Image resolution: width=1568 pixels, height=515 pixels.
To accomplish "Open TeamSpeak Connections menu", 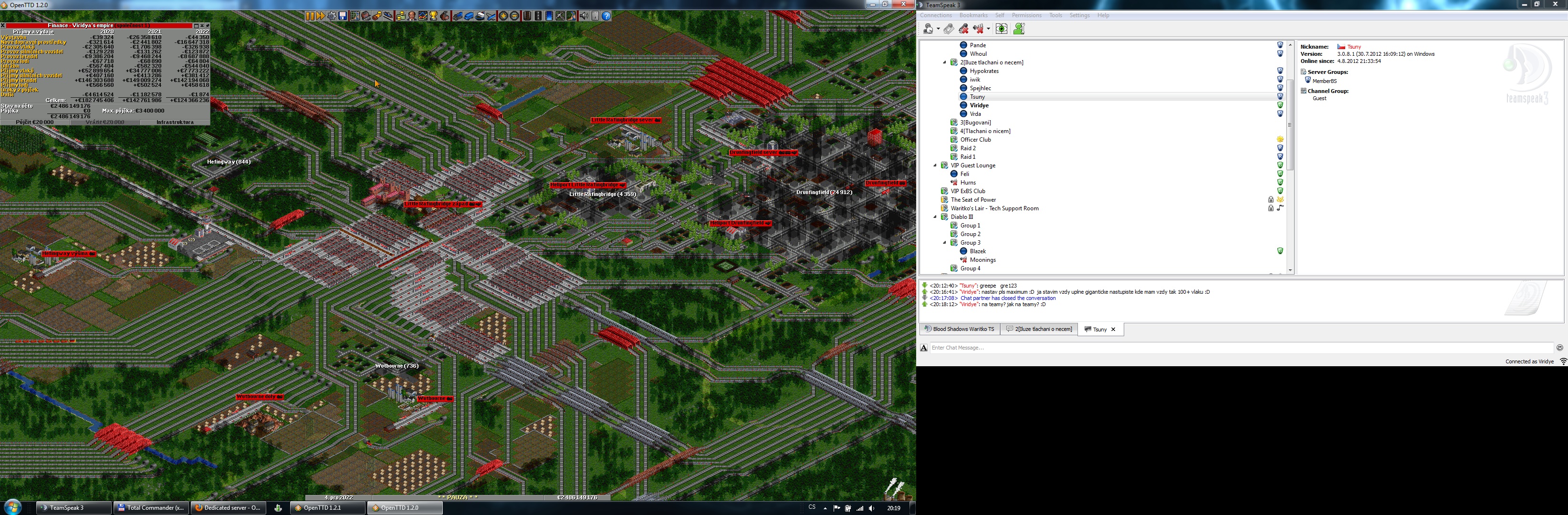I will [936, 15].
